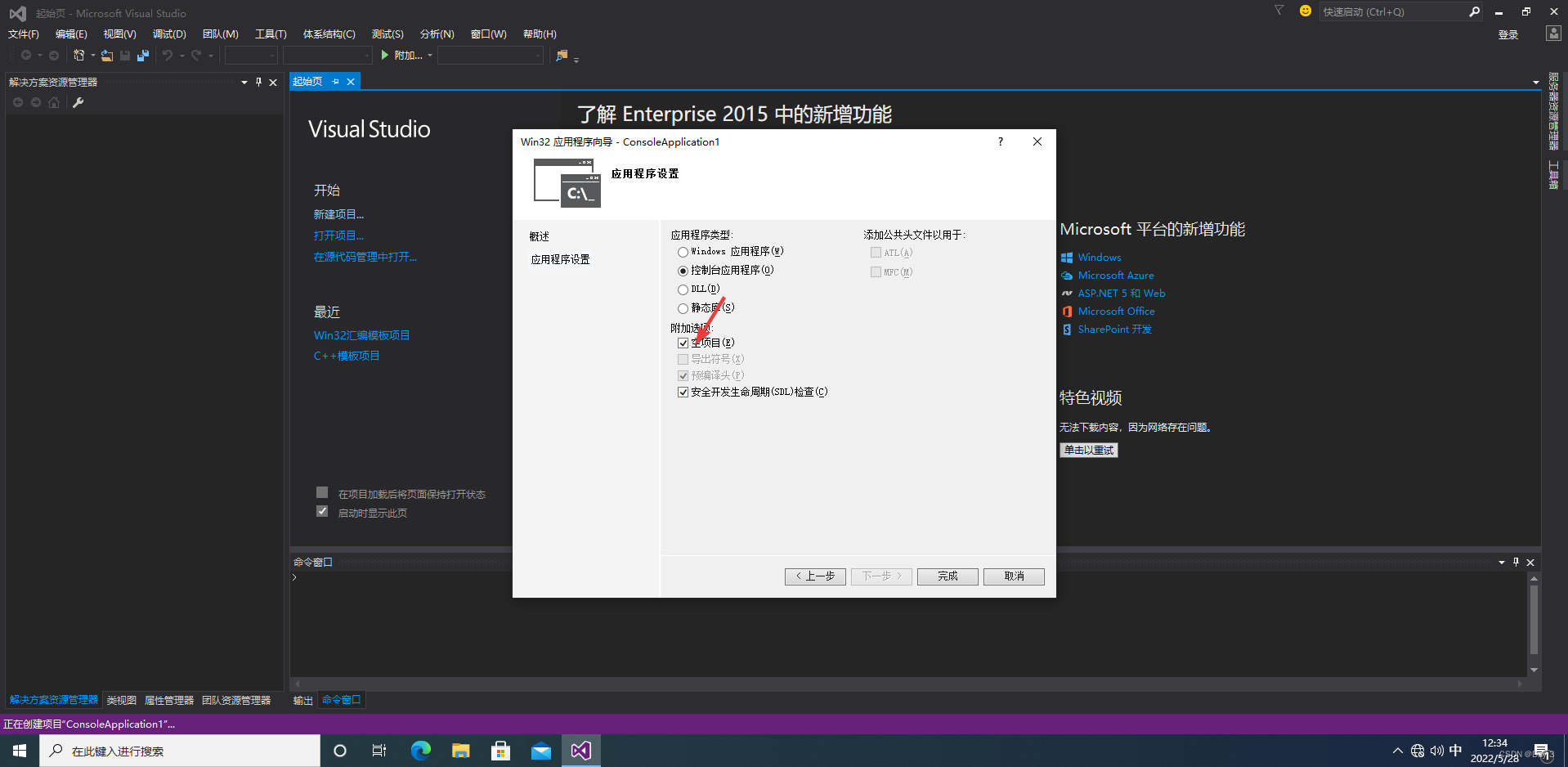Click the quick launch magnifier icon
Screen dimensions: 1568x767
[x=1474, y=11]
